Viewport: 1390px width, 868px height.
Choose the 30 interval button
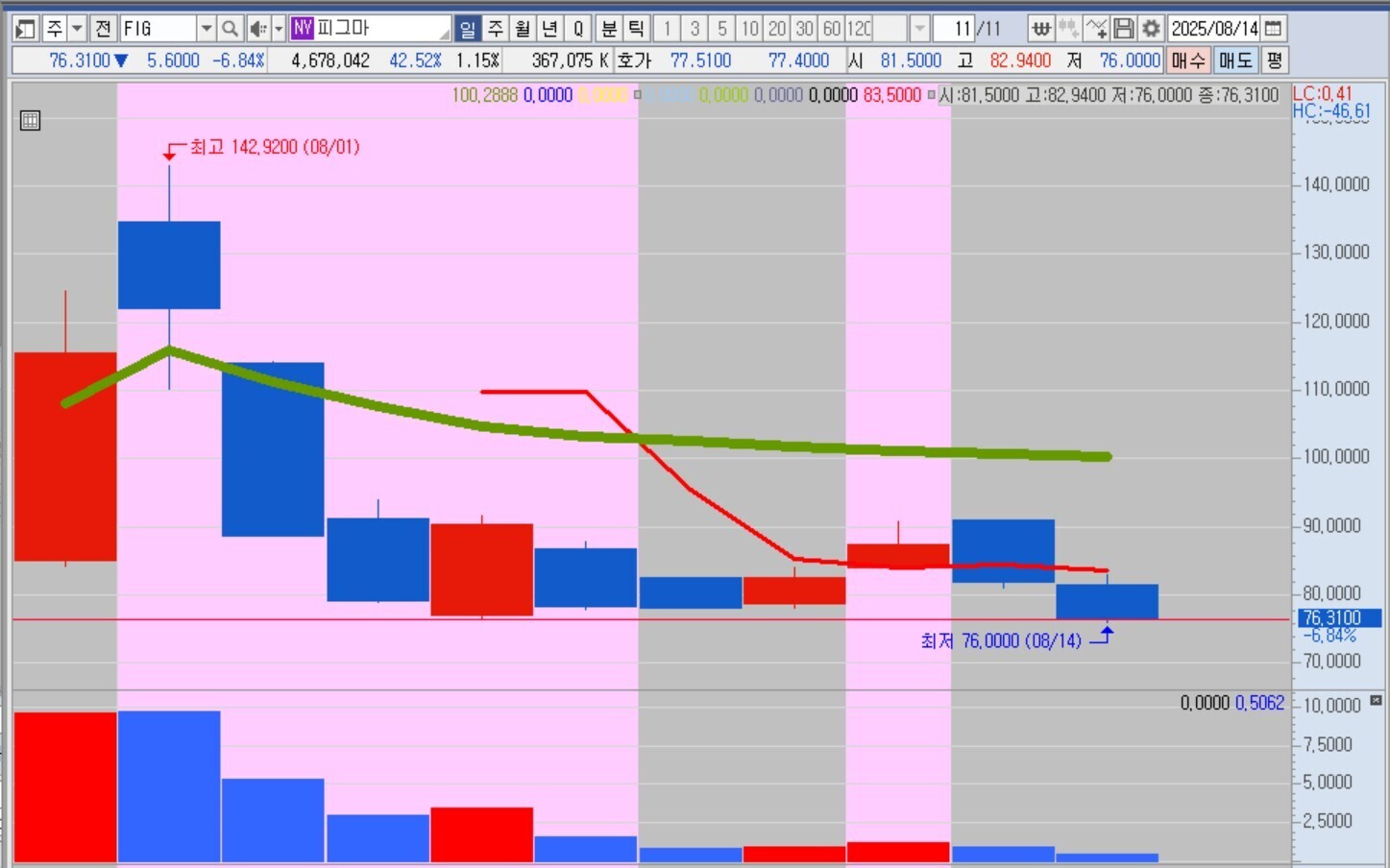tap(805, 29)
